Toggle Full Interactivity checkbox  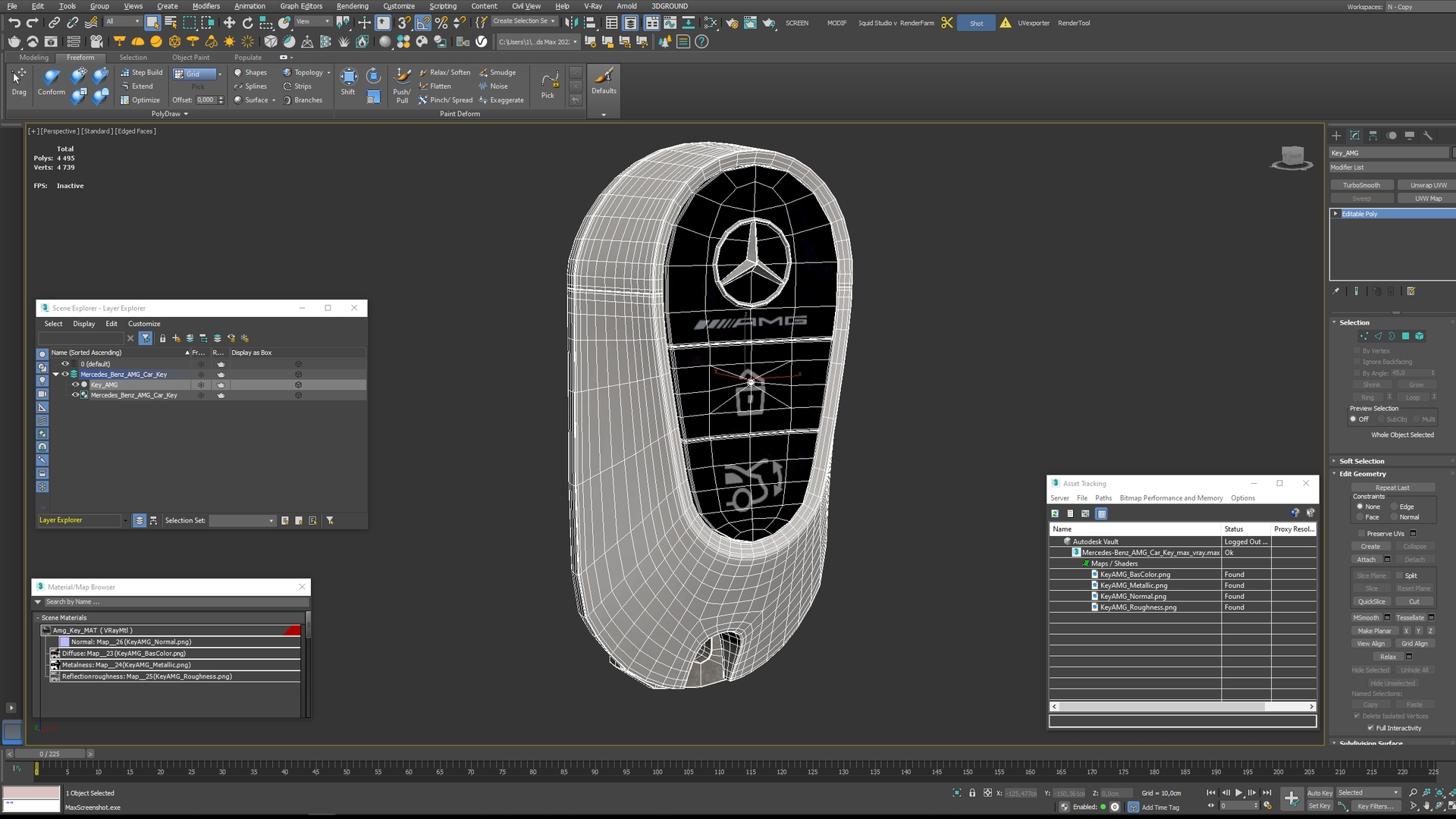(1371, 728)
